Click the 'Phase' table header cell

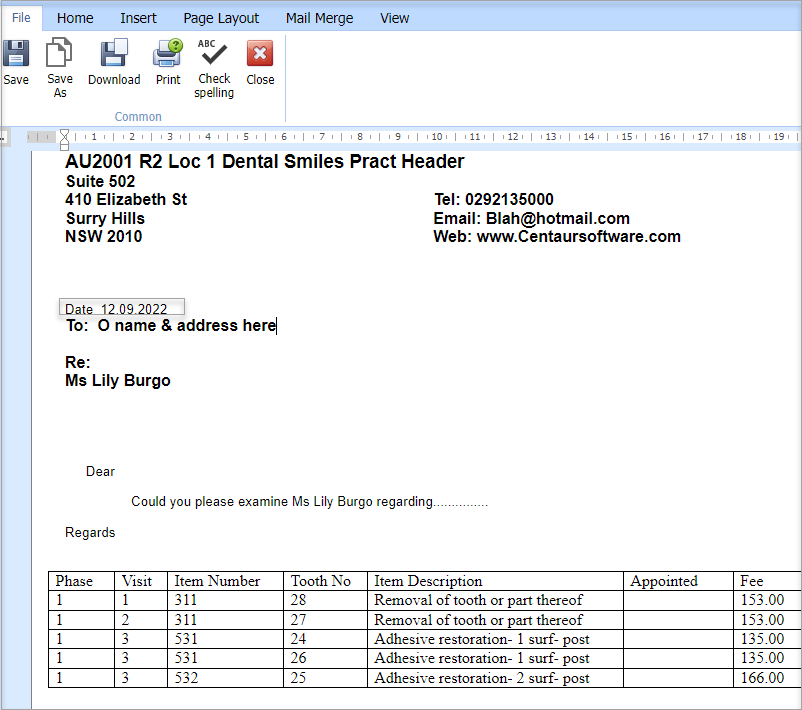click(81, 581)
